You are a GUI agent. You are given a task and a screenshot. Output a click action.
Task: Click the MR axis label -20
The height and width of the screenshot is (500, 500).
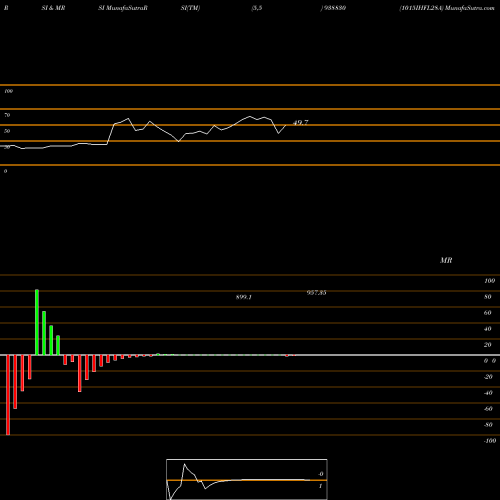click(488, 377)
